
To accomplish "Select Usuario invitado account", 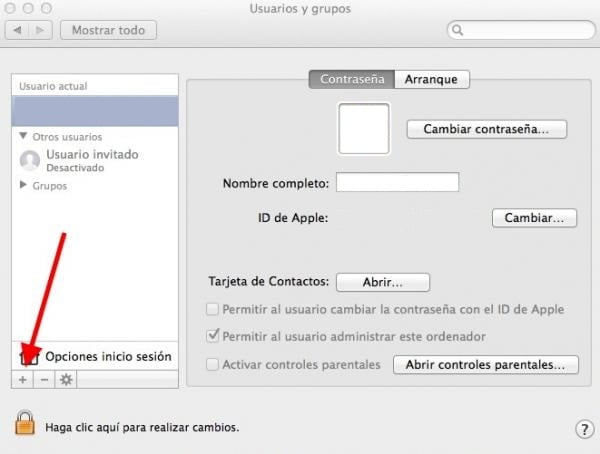I will coord(91,160).
